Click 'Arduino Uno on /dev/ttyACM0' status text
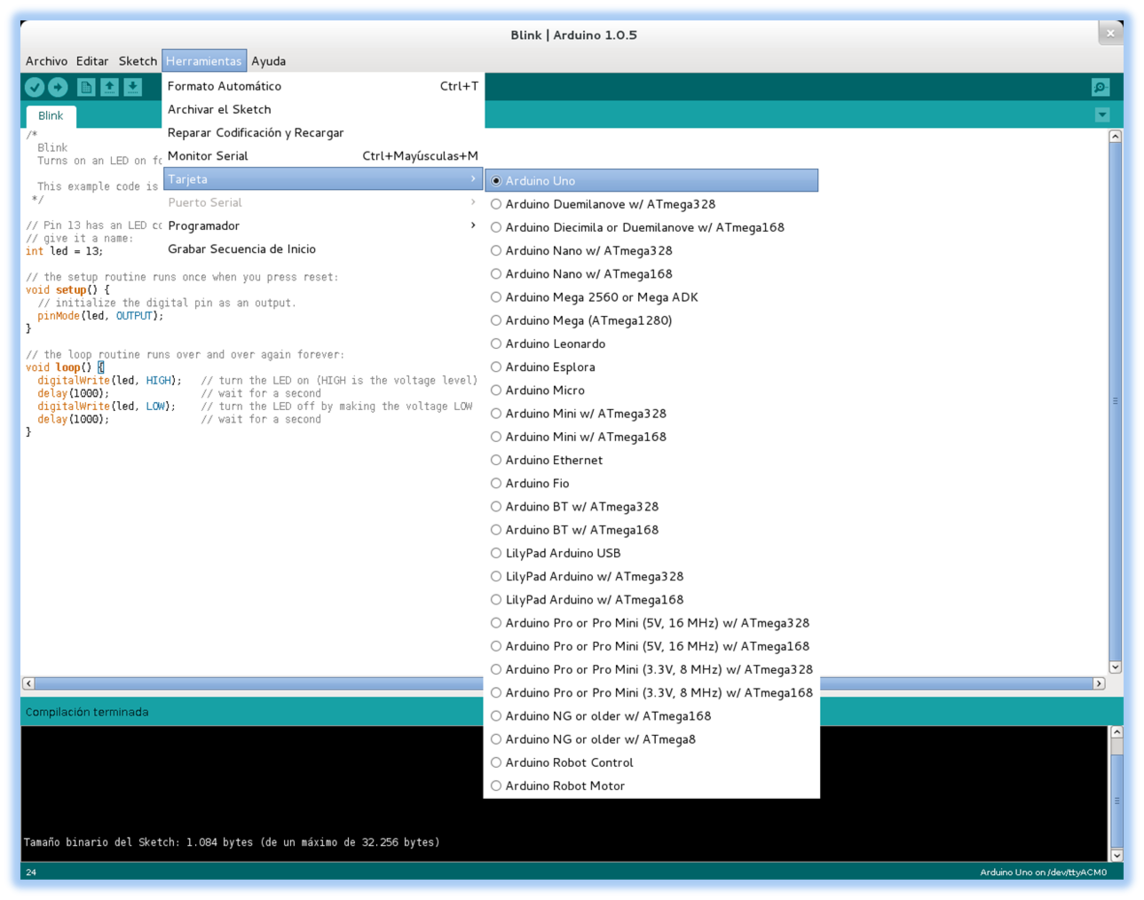Viewport: 1144px width, 900px height. point(1043,872)
